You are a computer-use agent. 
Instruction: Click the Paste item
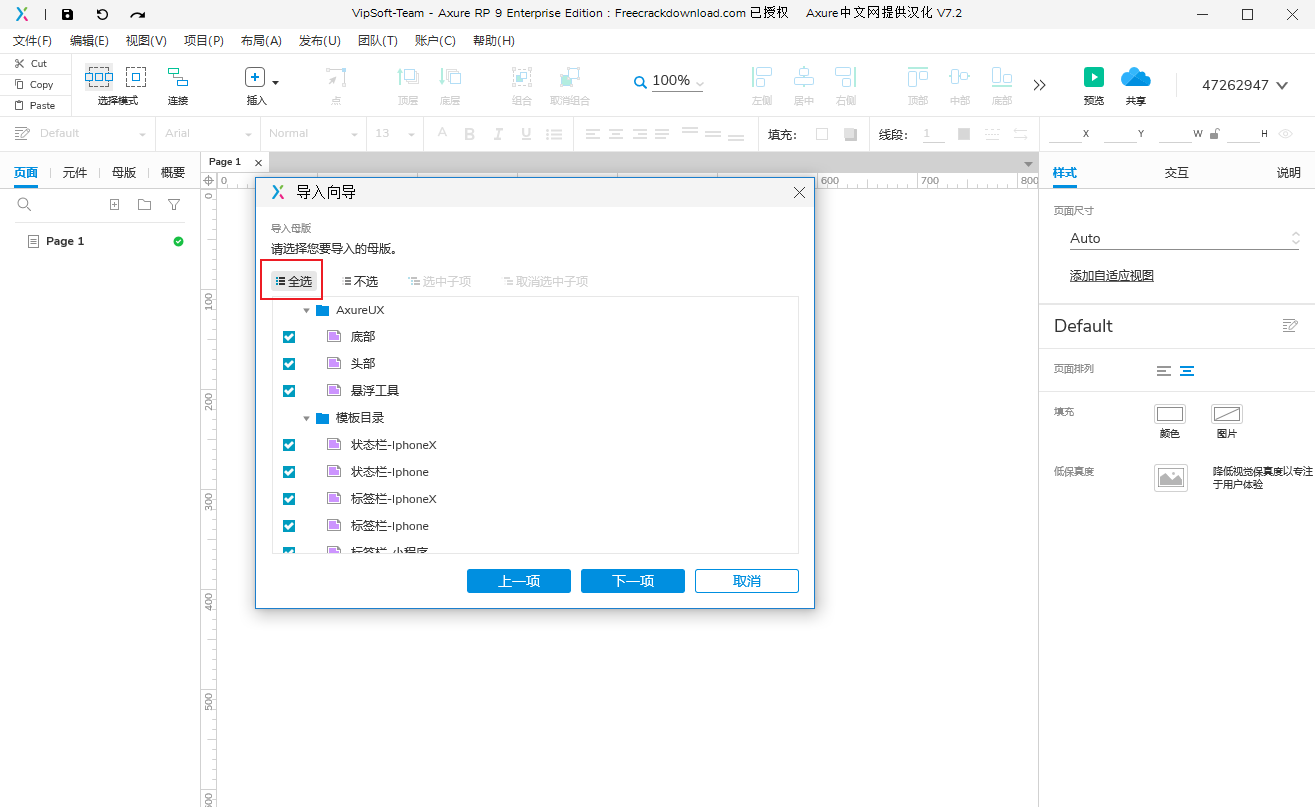coord(35,105)
